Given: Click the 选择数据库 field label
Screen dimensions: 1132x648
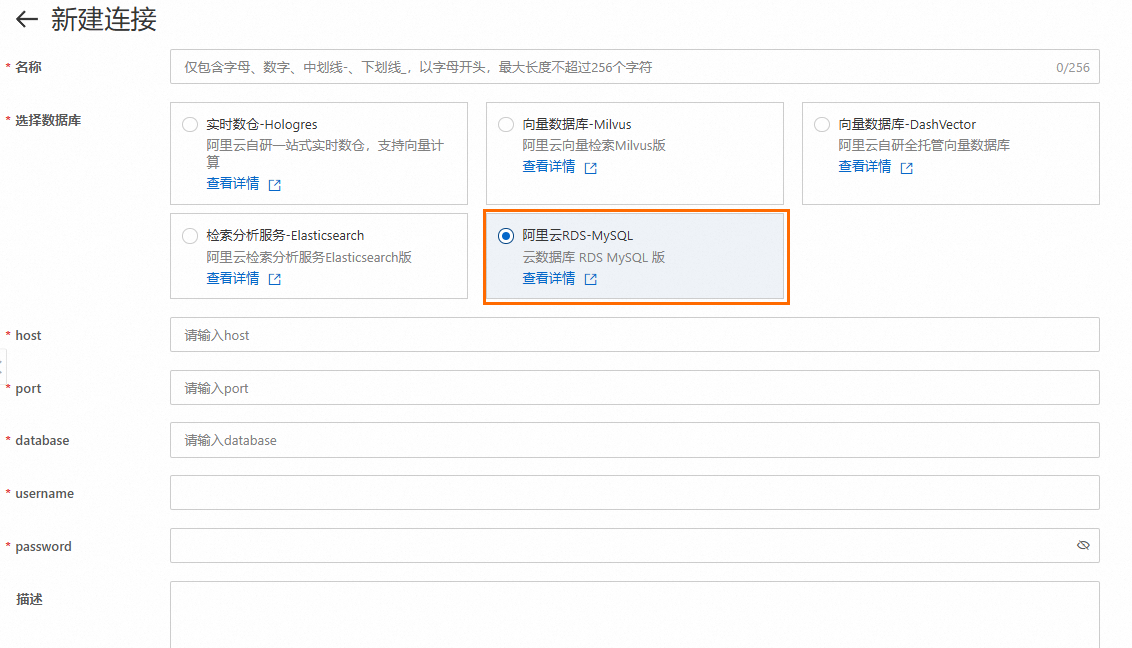Looking at the screenshot, I should pyautogui.click(x=48, y=121).
